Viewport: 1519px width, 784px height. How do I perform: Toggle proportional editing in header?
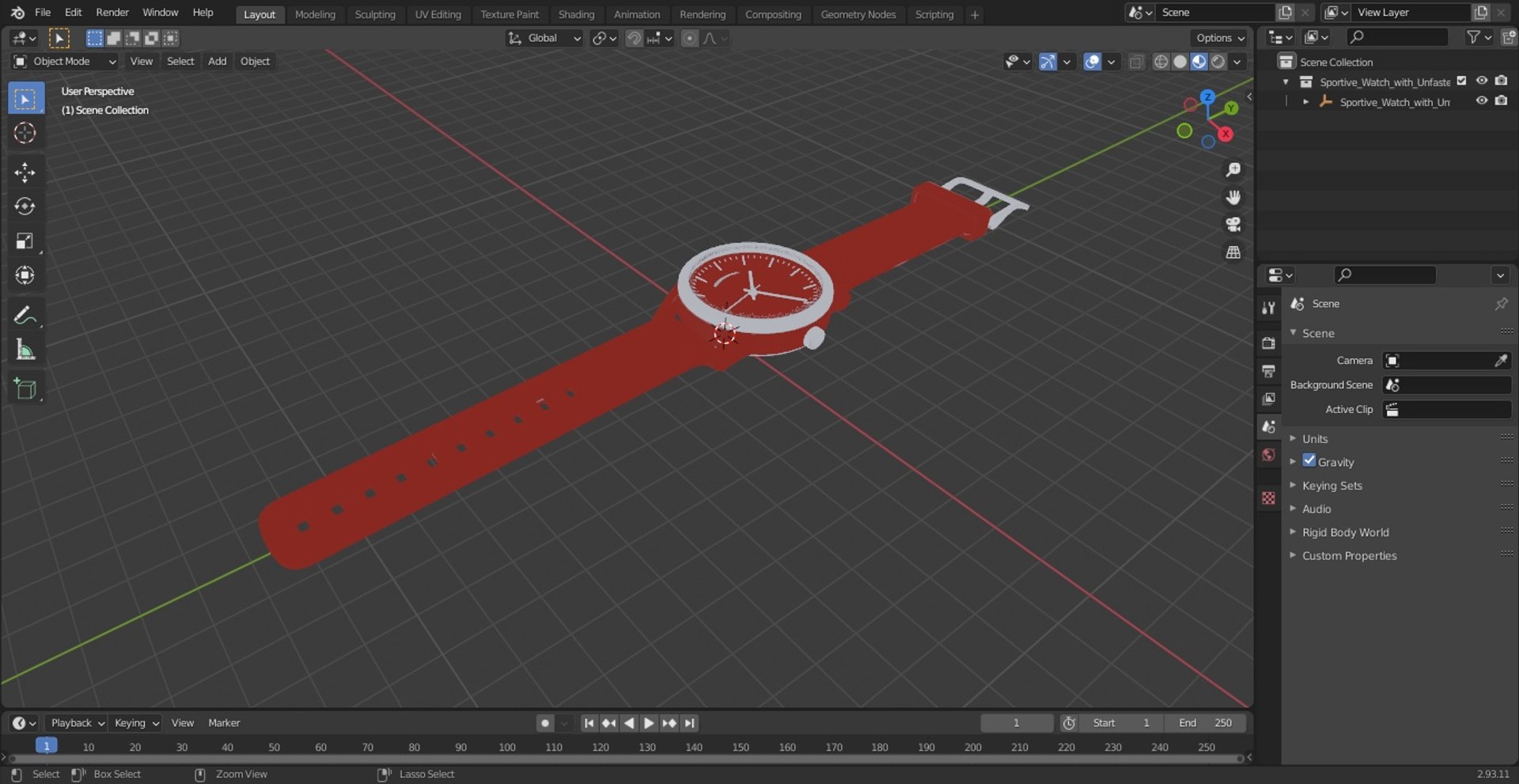689,38
